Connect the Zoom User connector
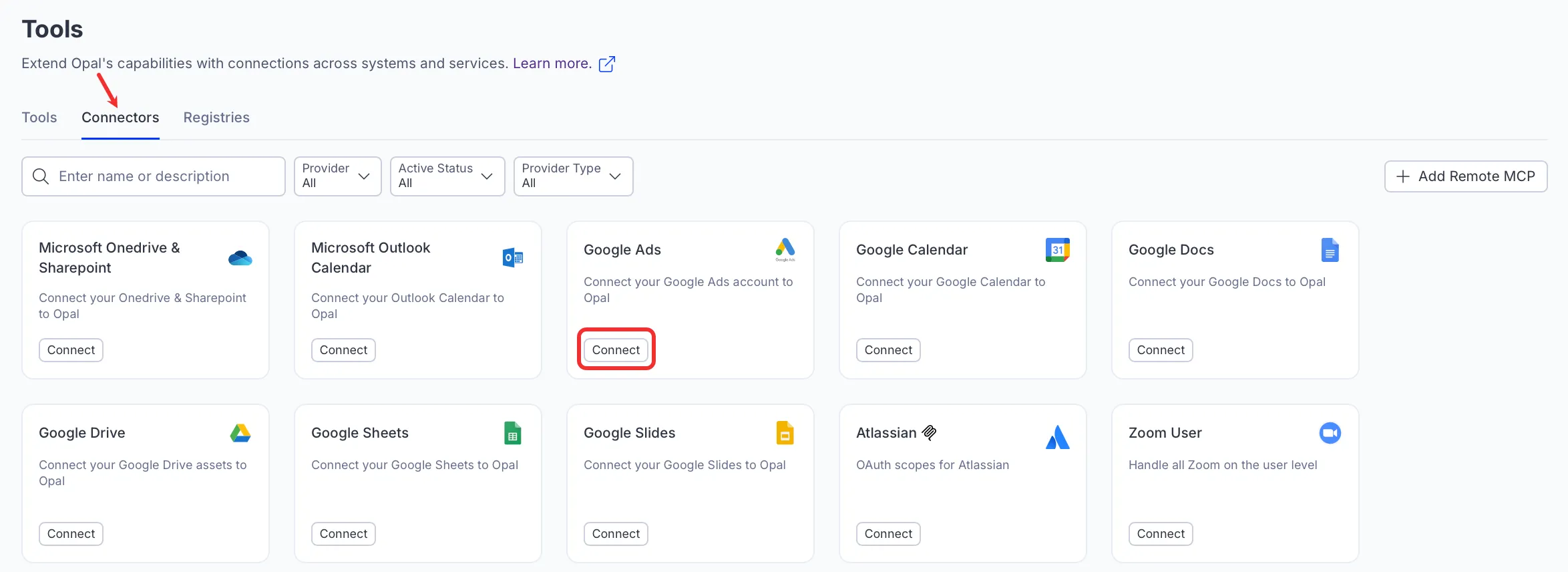 click(1161, 534)
